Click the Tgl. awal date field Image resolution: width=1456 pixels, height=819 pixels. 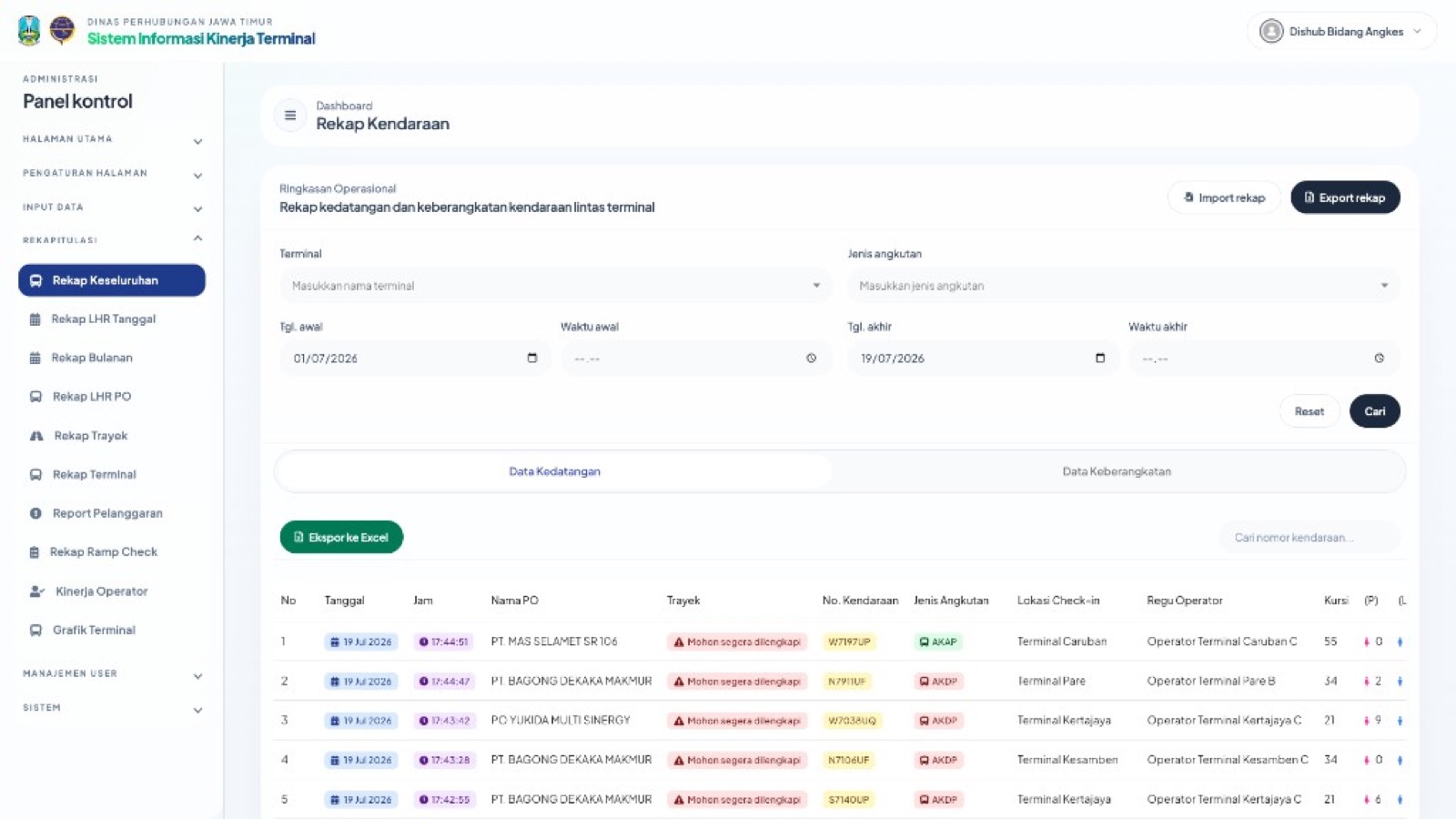coord(415,359)
